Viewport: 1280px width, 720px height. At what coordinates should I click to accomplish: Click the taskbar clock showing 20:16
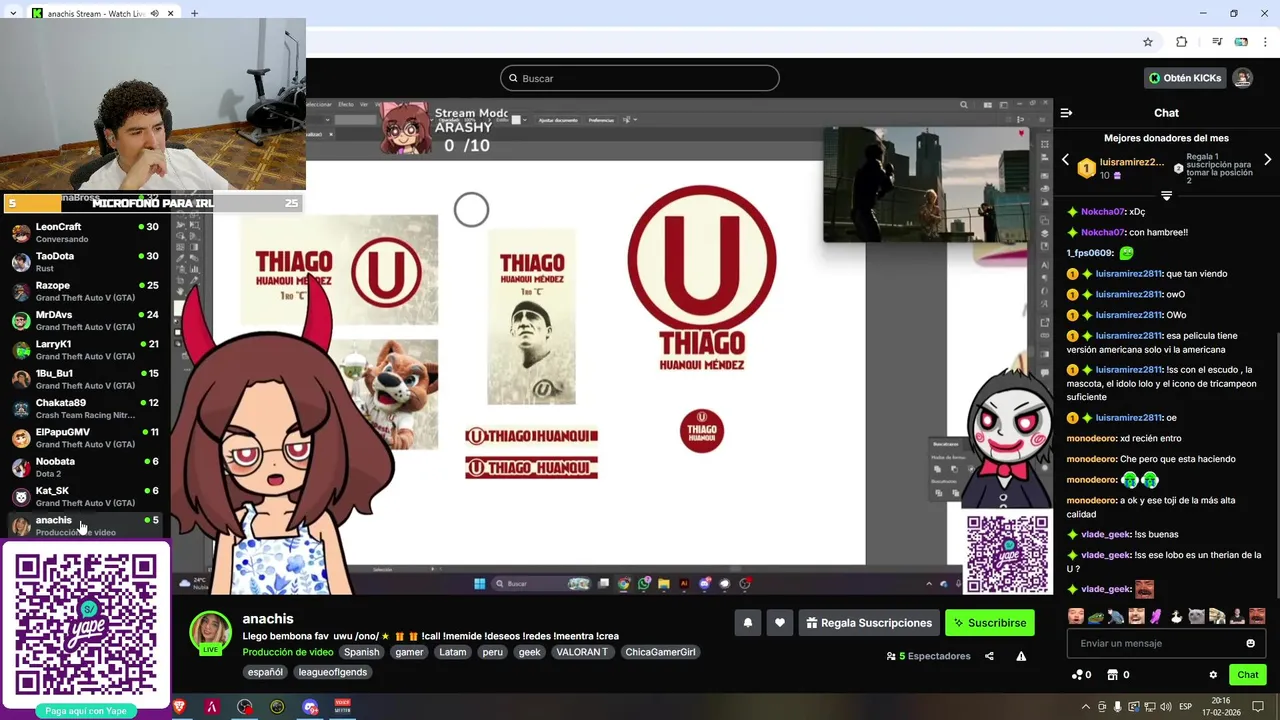tap(1221, 706)
